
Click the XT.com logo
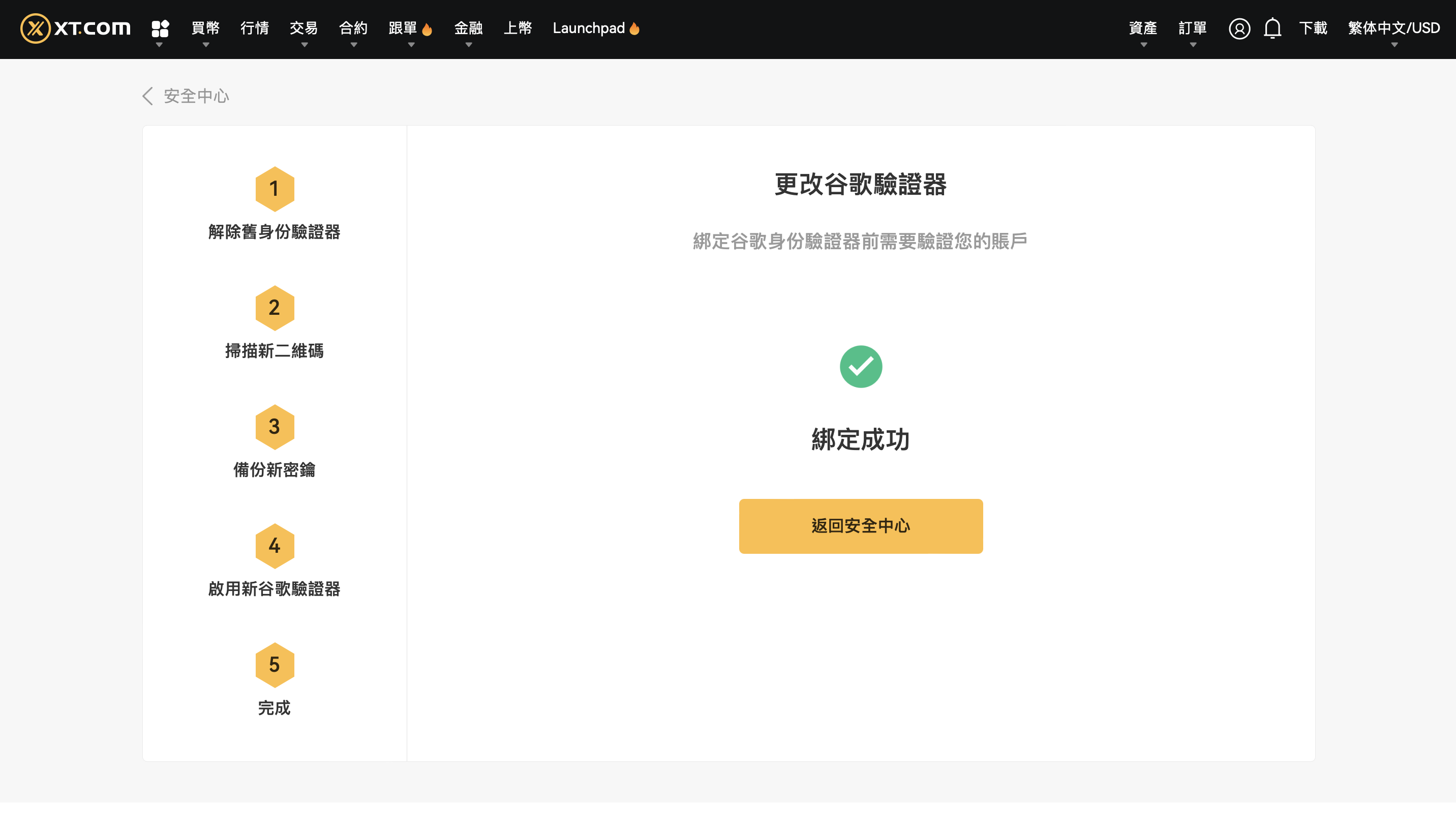75,28
